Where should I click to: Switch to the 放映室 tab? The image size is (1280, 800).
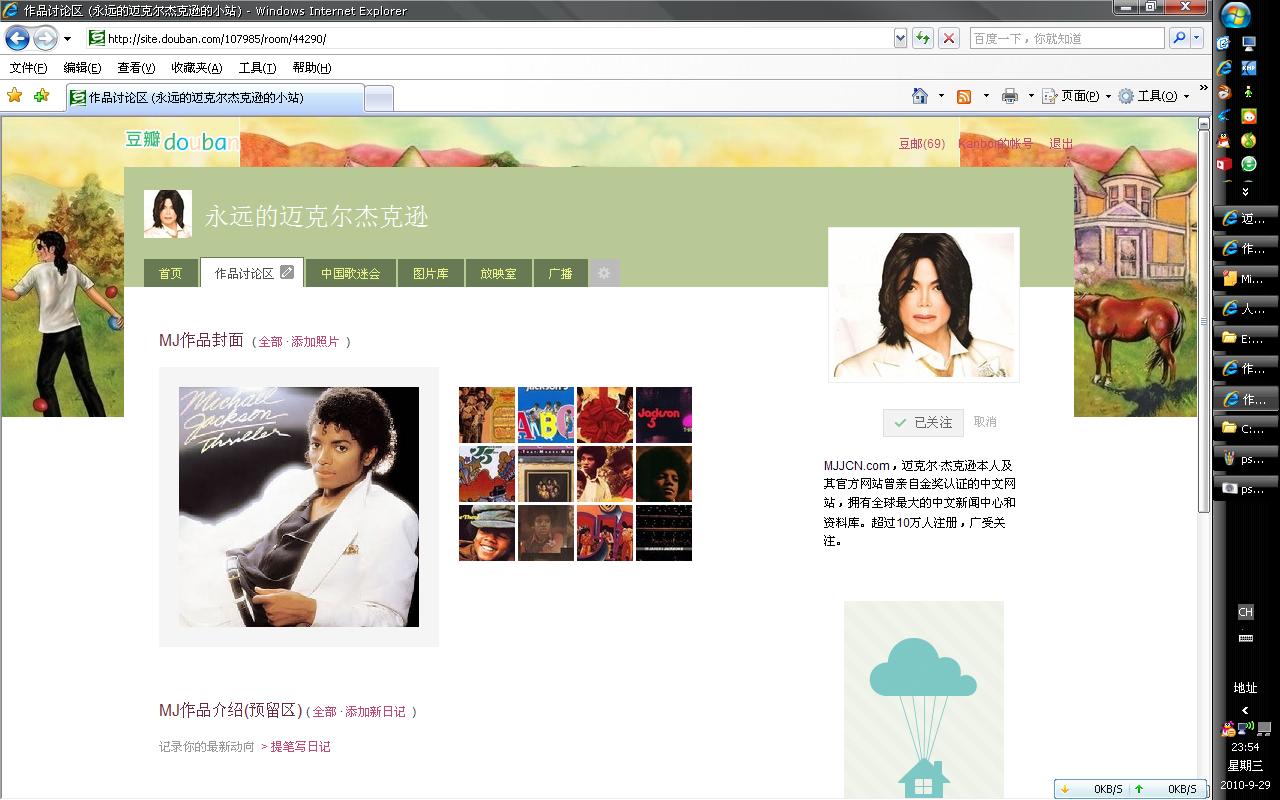pos(498,273)
